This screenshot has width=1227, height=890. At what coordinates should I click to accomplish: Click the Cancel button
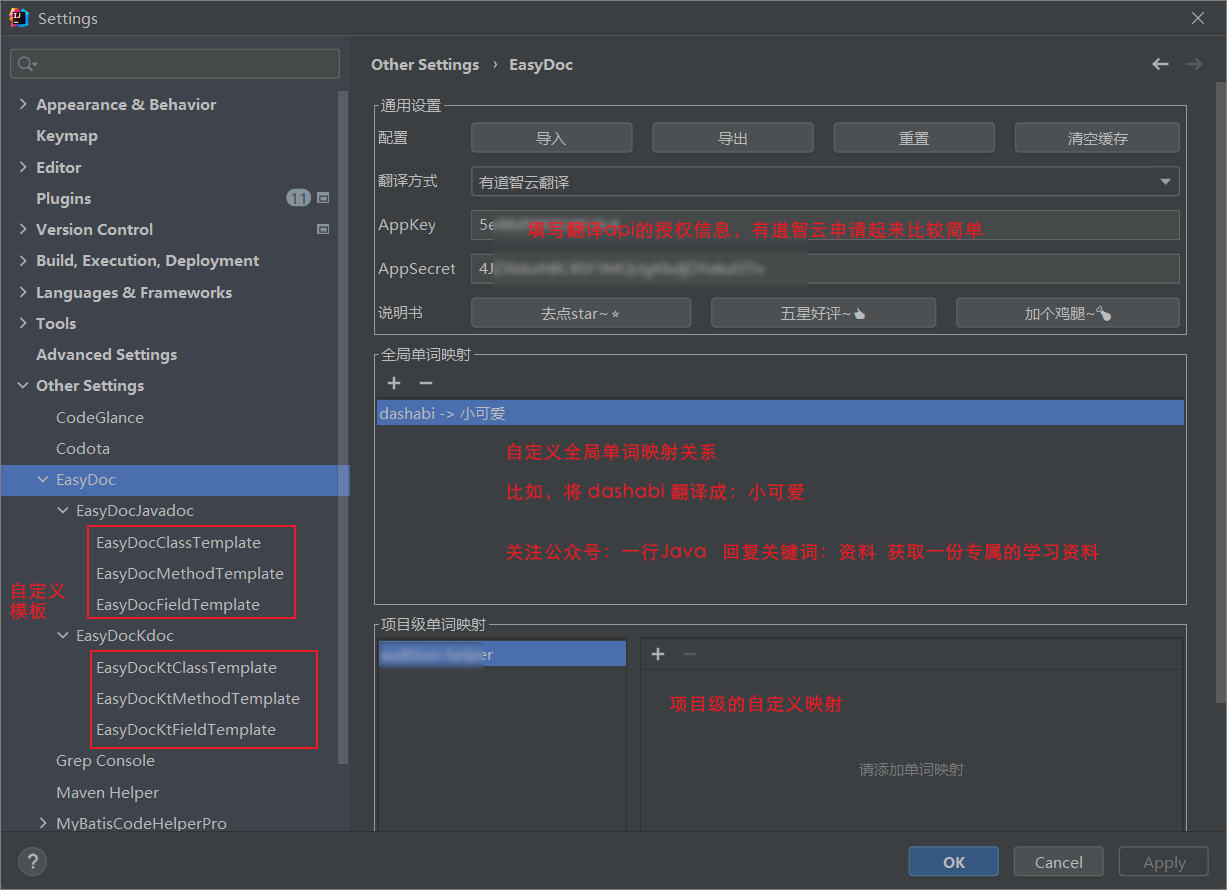(x=1058, y=862)
